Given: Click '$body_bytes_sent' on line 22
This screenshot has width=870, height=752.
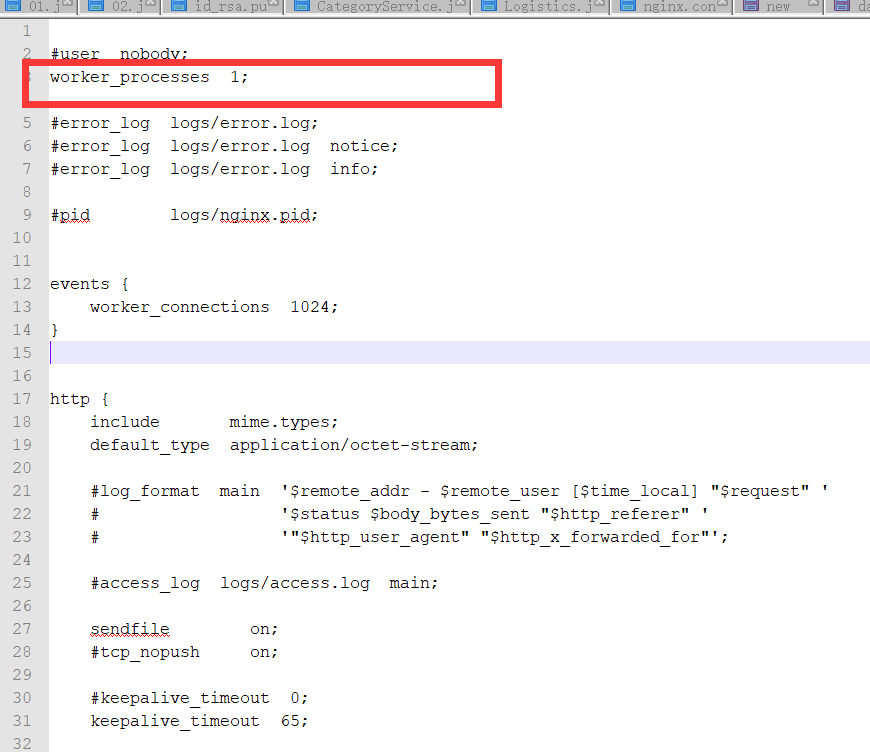Looking at the screenshot, I should coord(450,514).
